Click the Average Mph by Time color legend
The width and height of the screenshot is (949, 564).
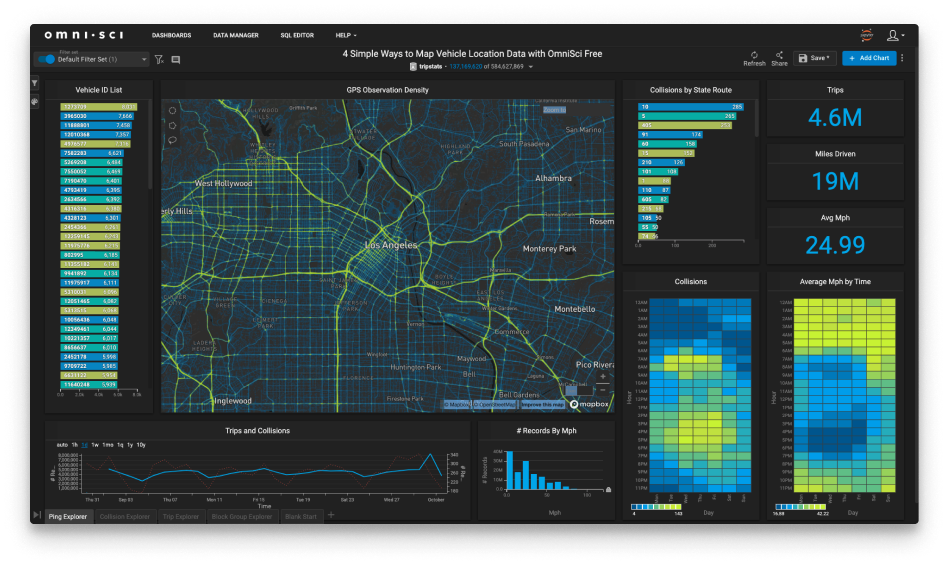coord(801,507)
